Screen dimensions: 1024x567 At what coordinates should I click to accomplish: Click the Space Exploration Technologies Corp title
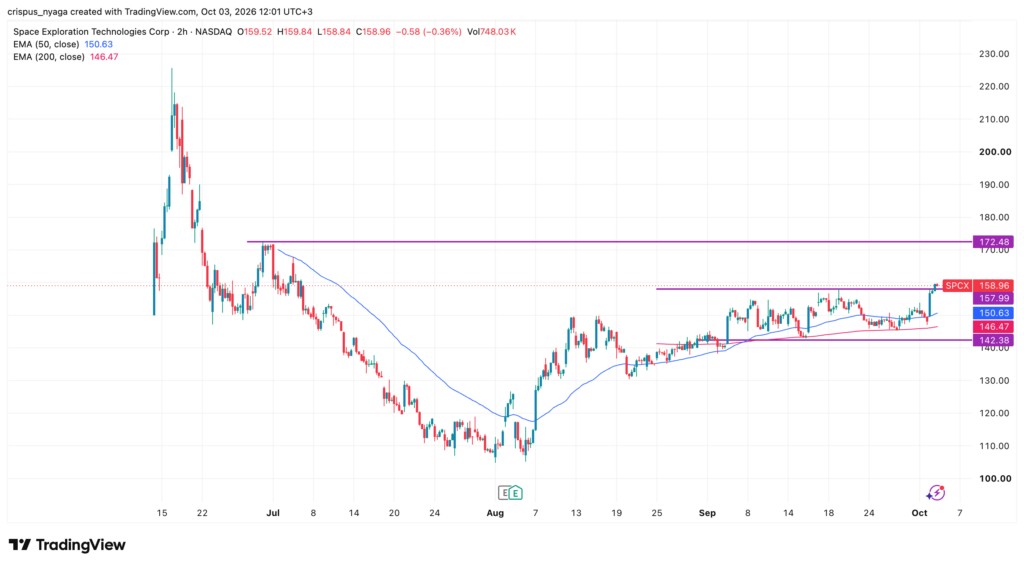[x=90, y=31]
